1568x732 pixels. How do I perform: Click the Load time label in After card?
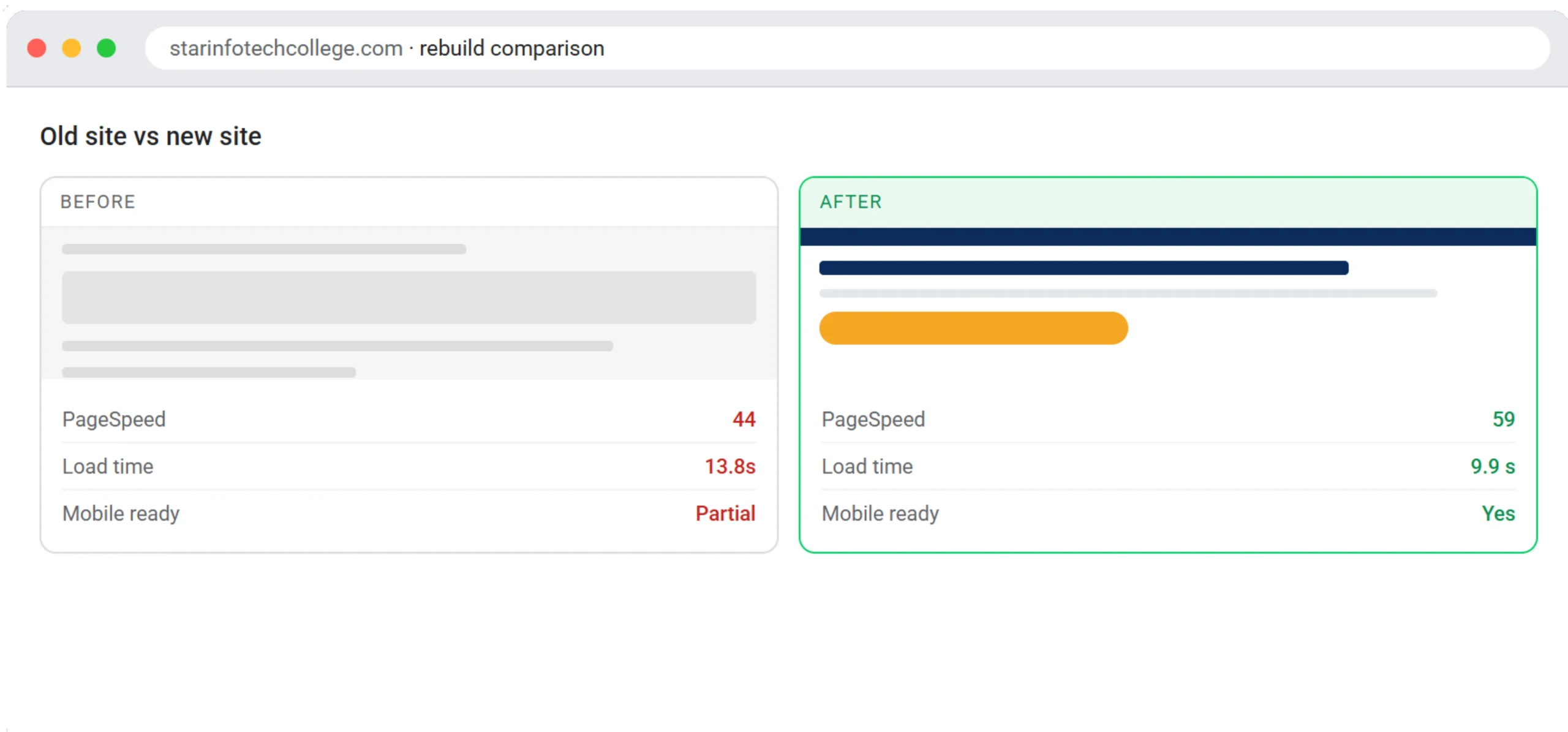867,466
